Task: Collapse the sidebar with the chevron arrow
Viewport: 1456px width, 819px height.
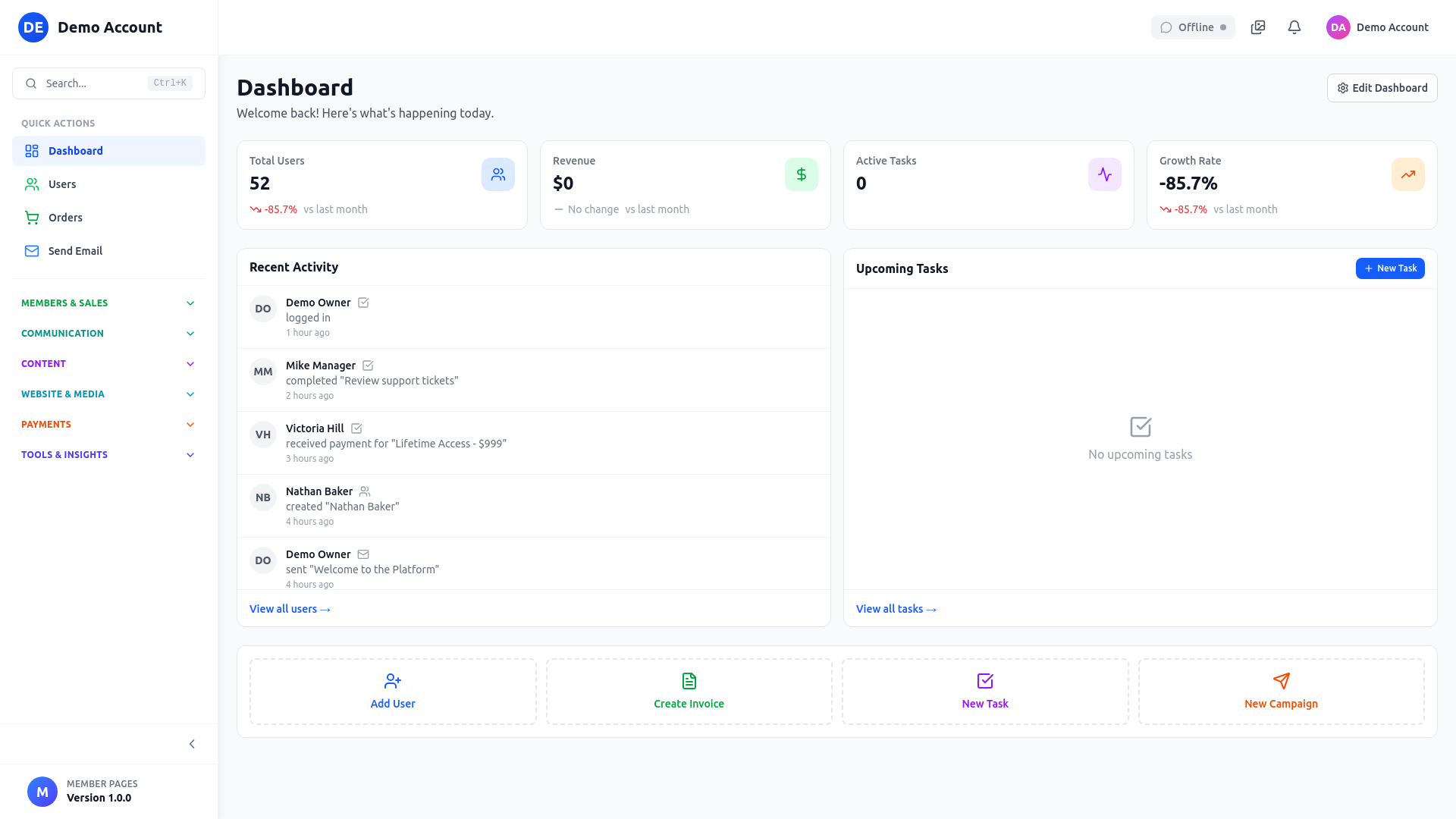Action: (192, 744)
